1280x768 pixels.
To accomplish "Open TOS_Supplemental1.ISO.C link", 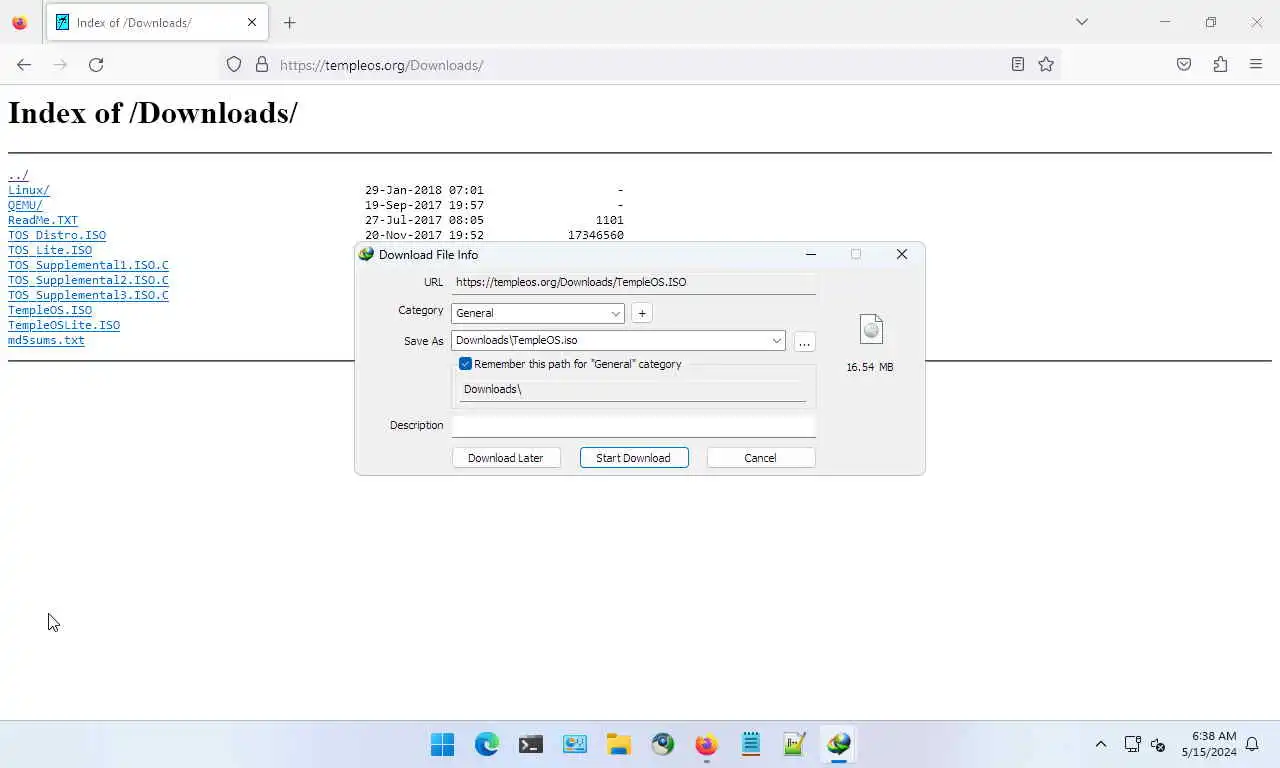I will (x=88, y=265).
